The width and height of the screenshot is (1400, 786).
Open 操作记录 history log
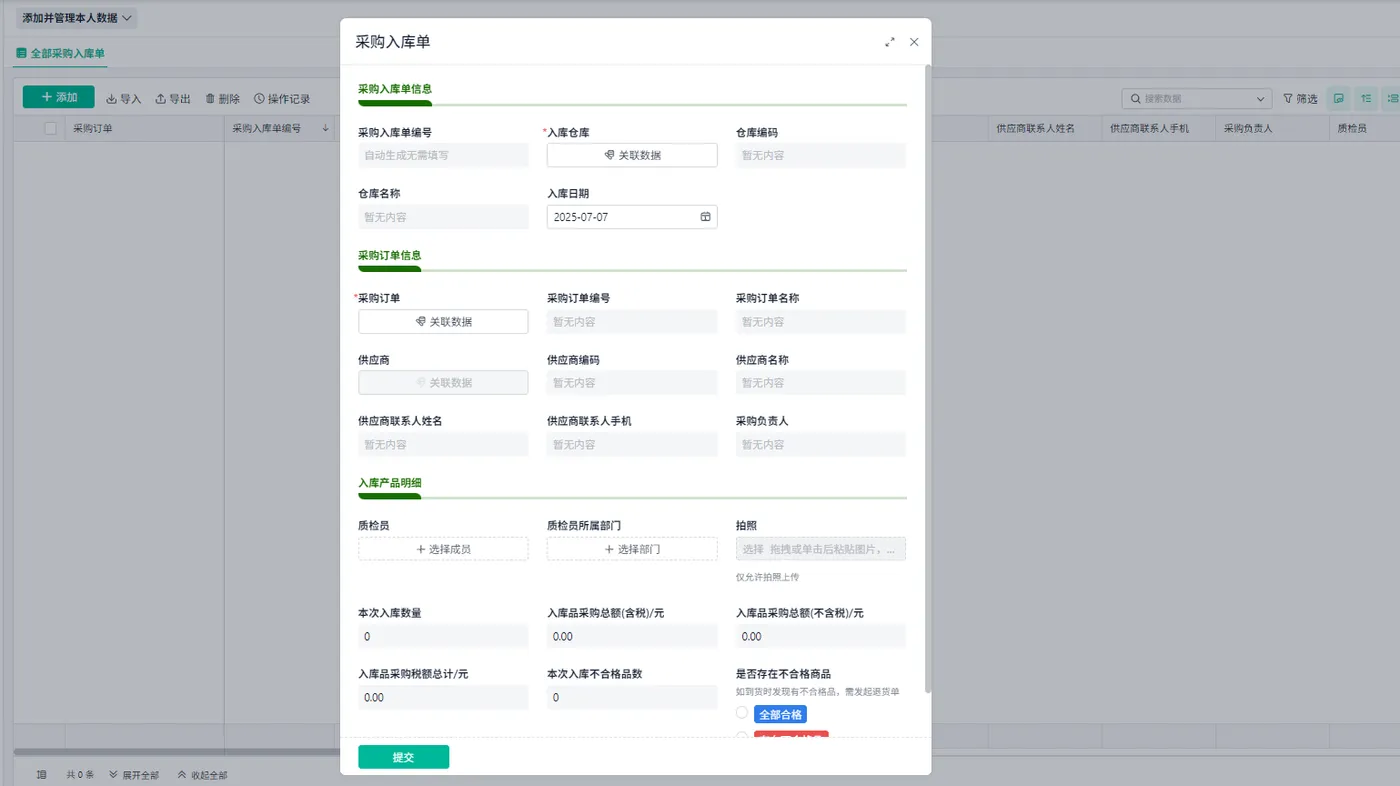(x=282, y=99)
